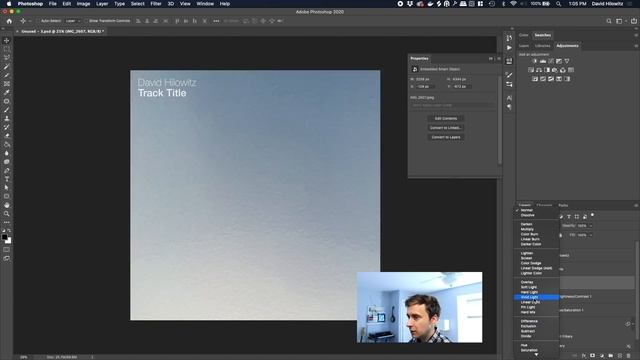This screenshot has width=640, height=360.
Task: Select the Clone Stamp tool
Action: point(7,118)
